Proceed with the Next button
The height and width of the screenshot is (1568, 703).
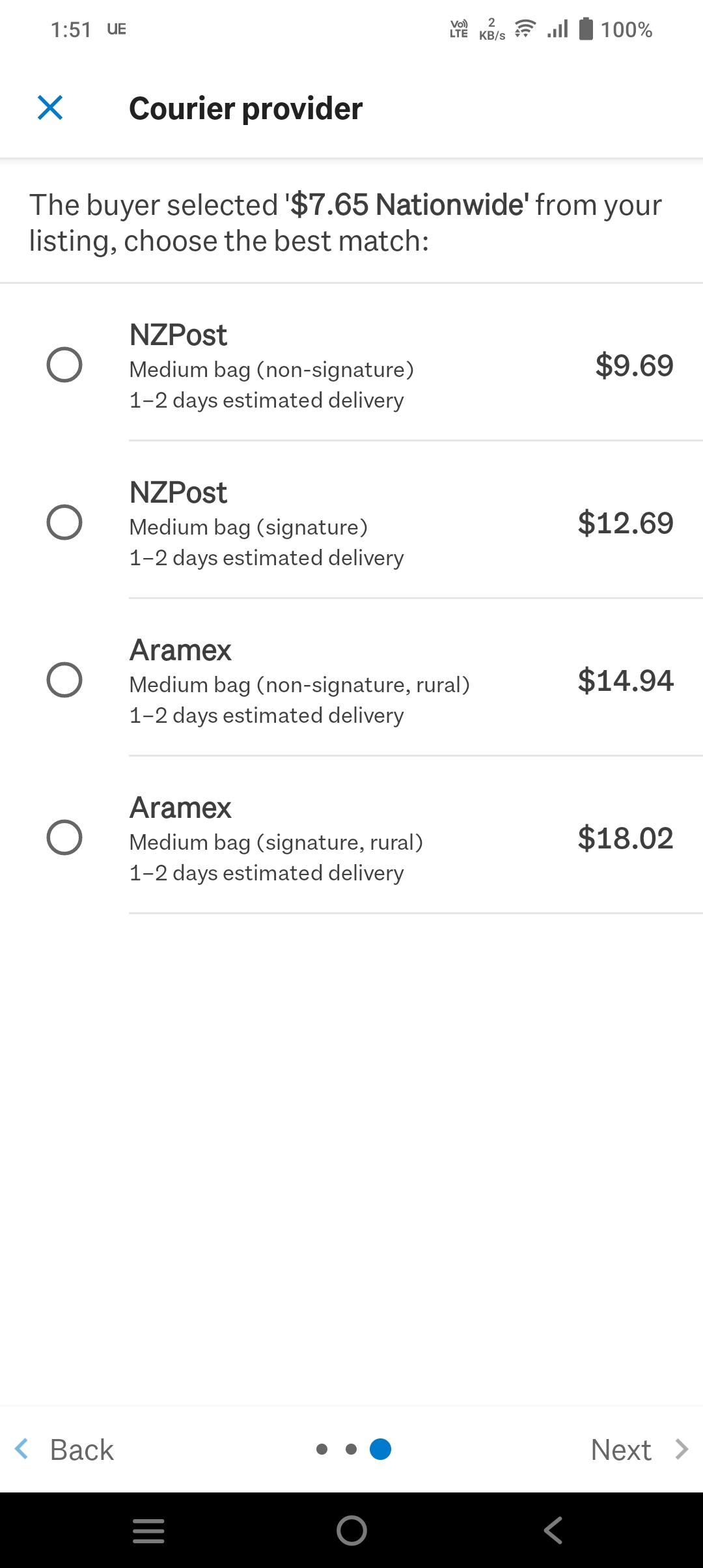pos(621,1449)
